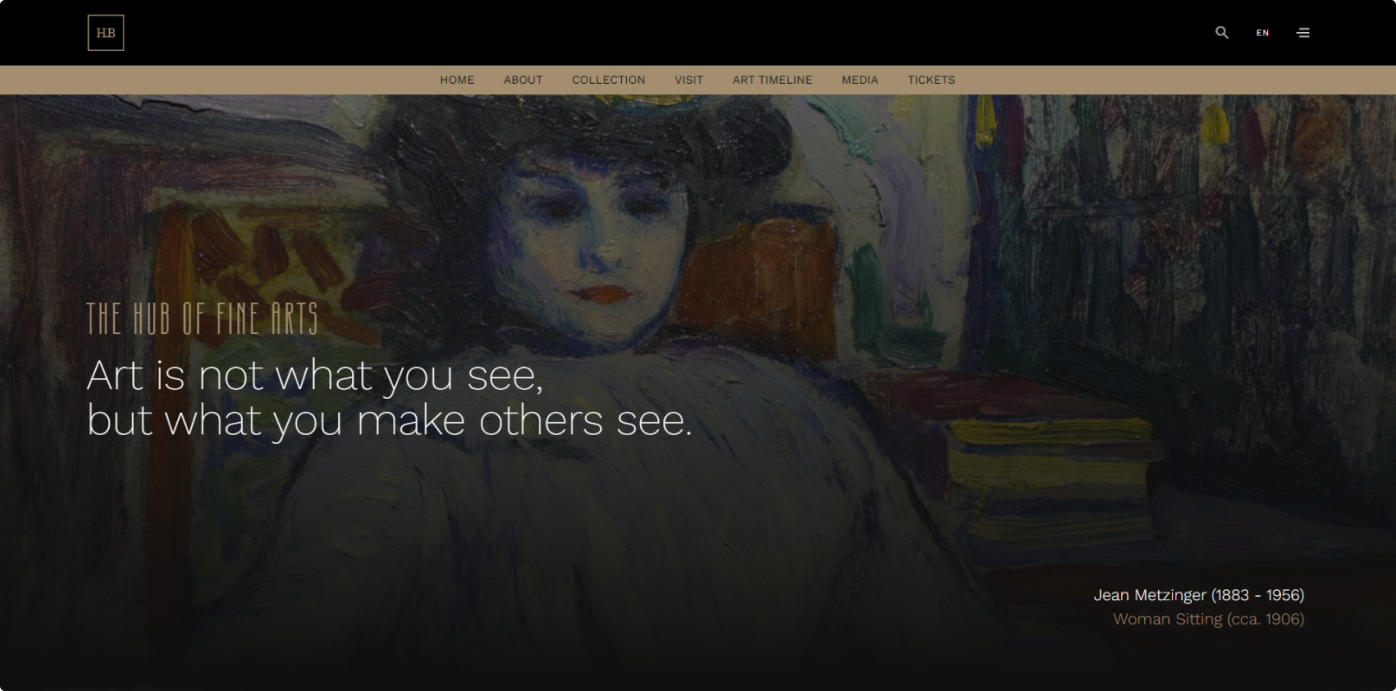Open the search magnifier icon
The width and height of the screenshot is (1396, 691).
pyautogui.click(x=1221, y=33)
